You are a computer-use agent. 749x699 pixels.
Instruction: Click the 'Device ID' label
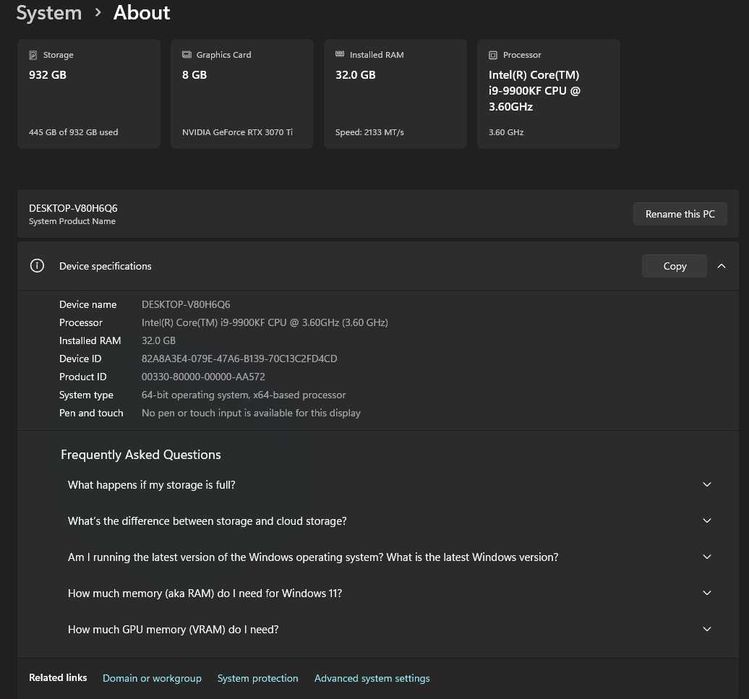(80, 359)
